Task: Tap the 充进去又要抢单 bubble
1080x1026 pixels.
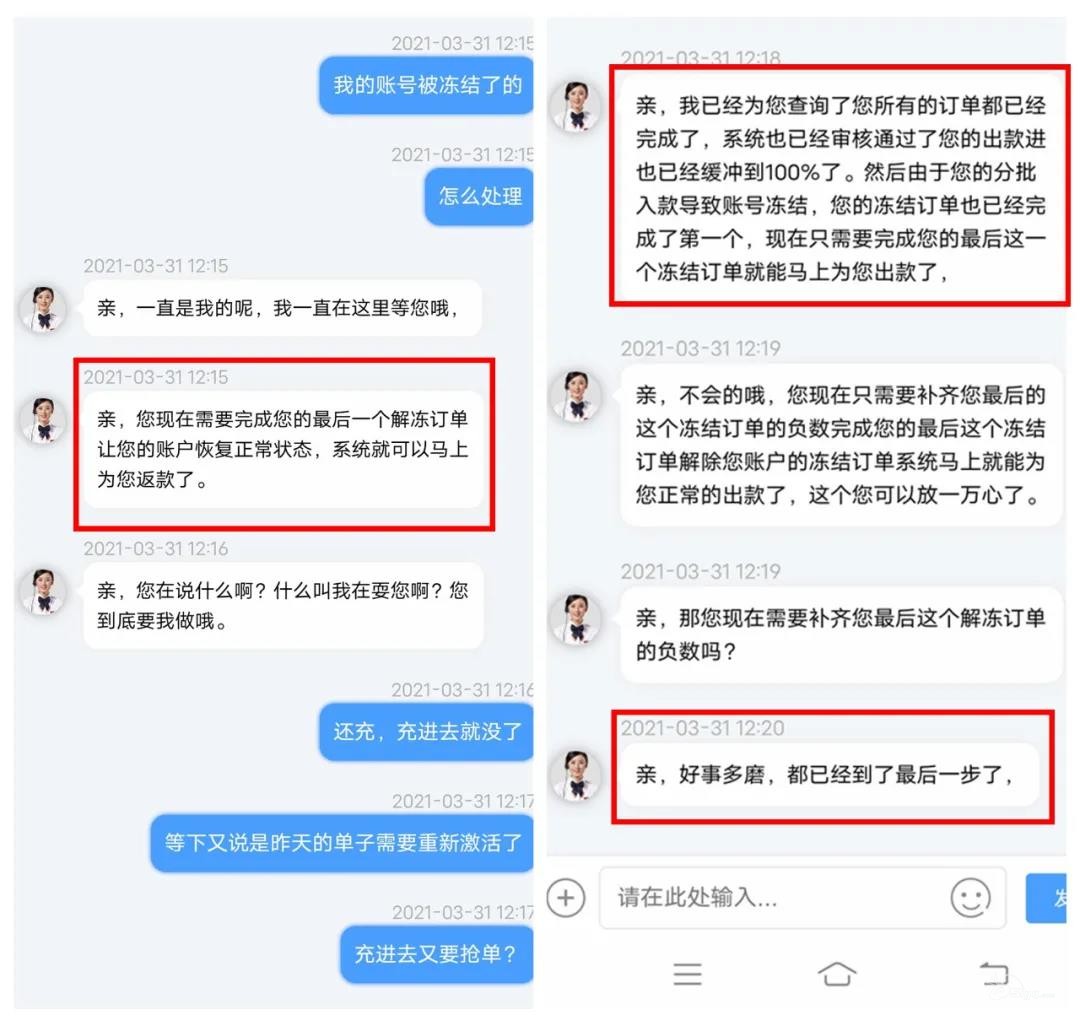Action: point(437,954)
